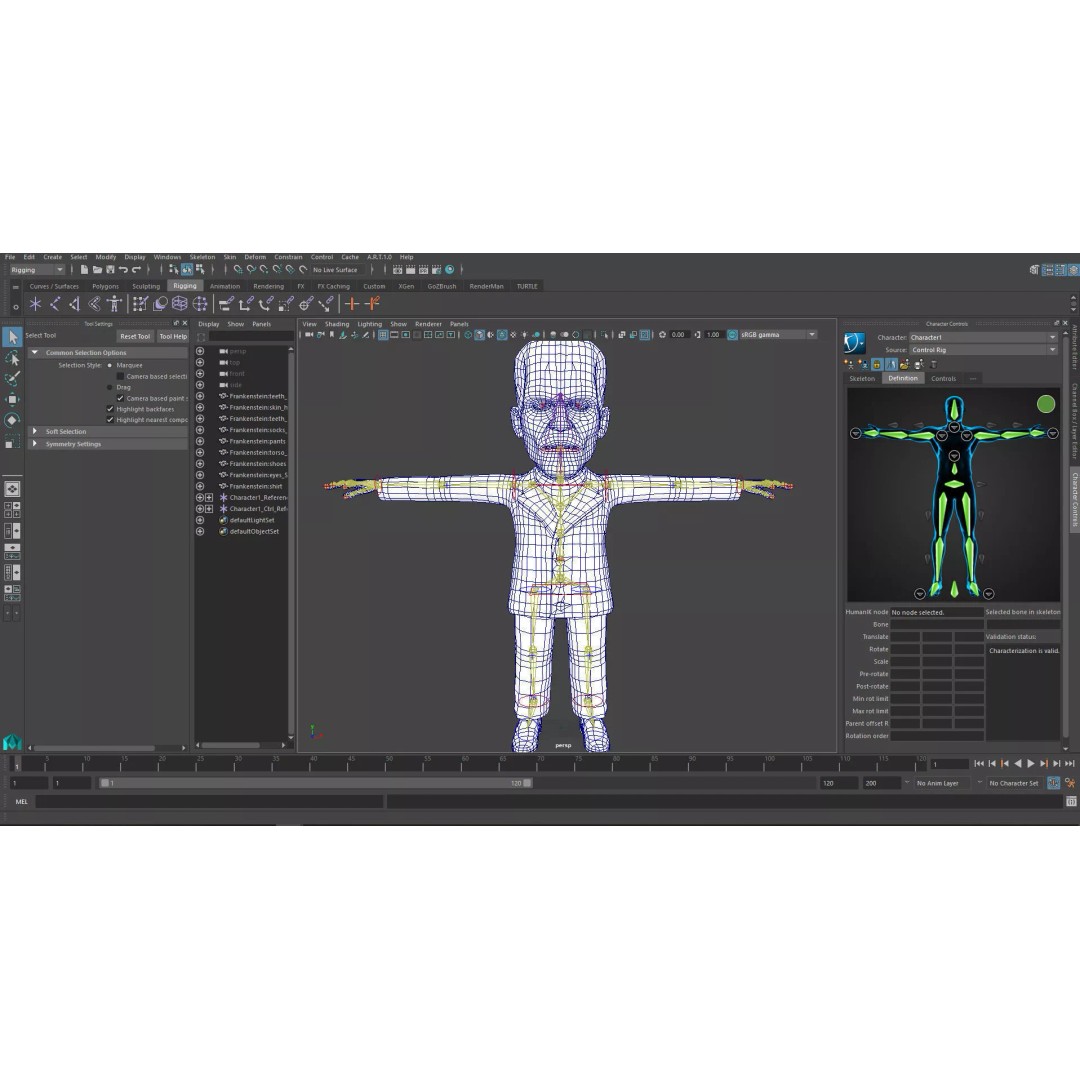
Task: Click the Create Cluster shelf icon
Action: pyautogui.click(x=200, y=304)
